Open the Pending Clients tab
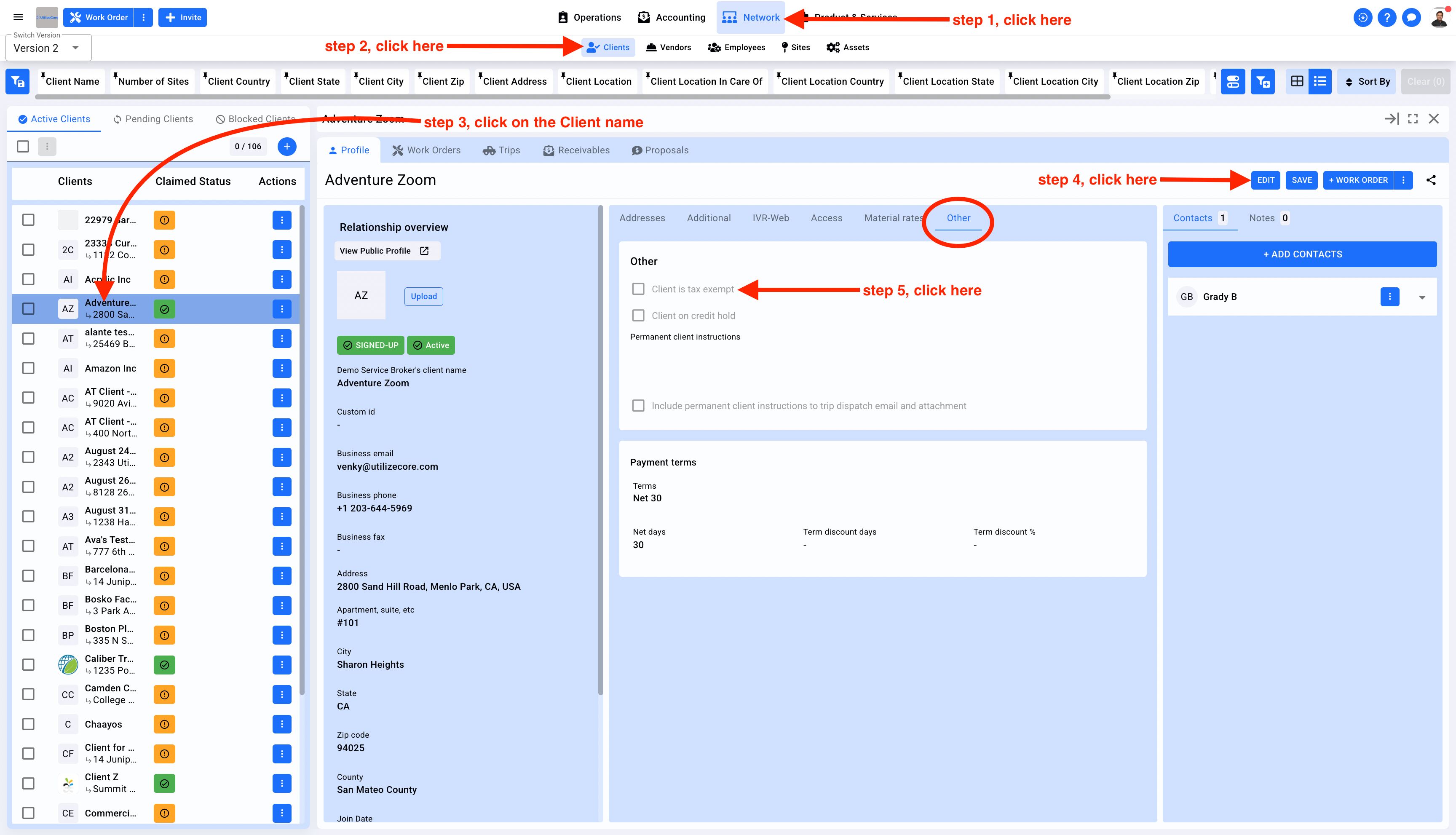This screenshot has width=1456, height=835. (153, 119)
